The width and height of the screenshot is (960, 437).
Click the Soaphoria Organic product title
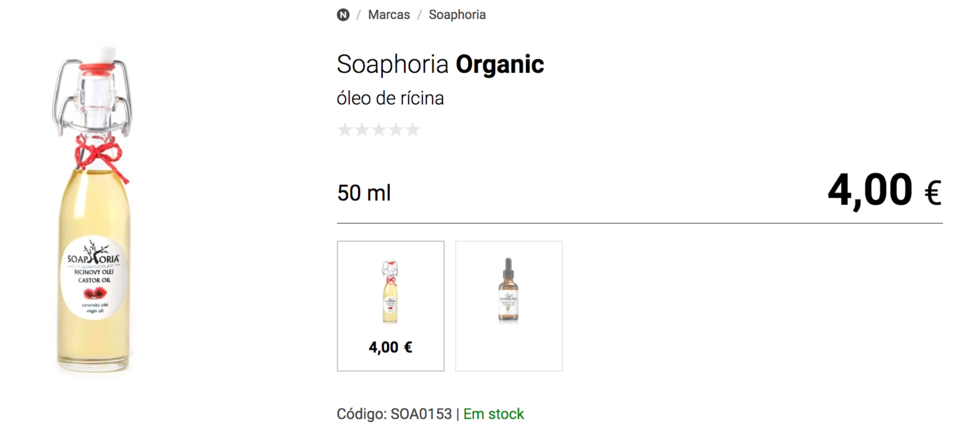(440, 65)
